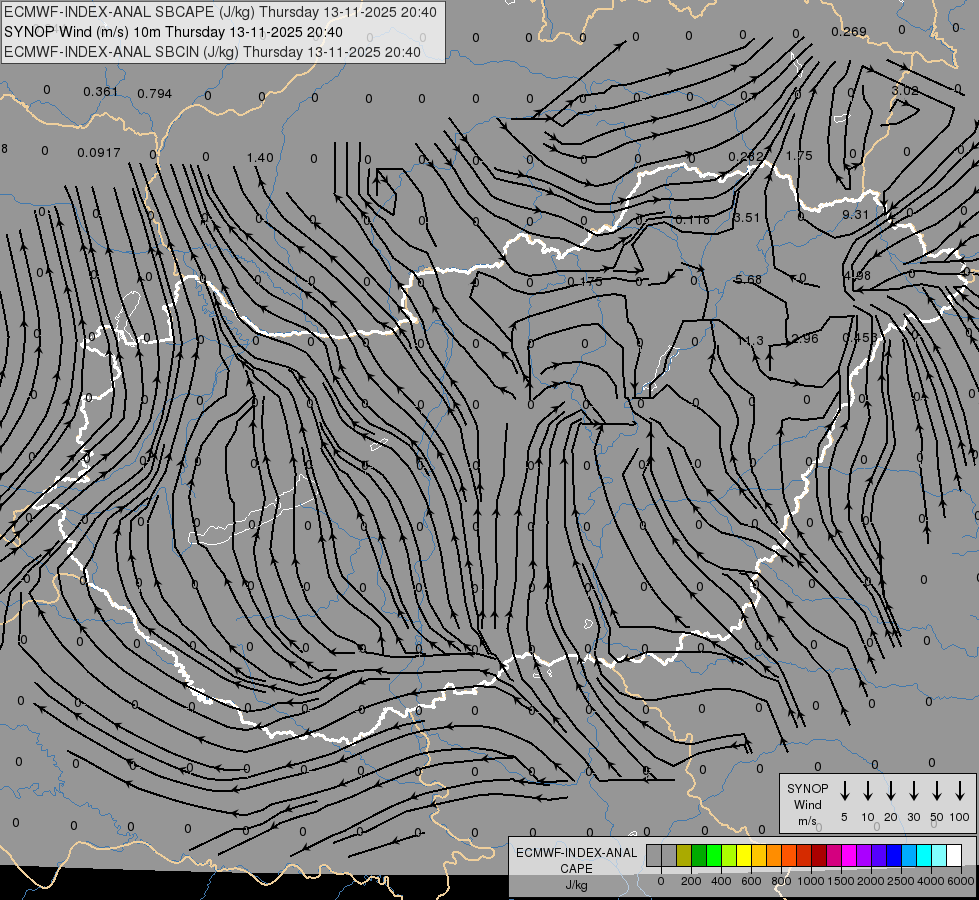Click the 'SYNOP Wind m/s' legend label
Screen dimensions: 979x900
pyautogui.click(x=807, y=805)
